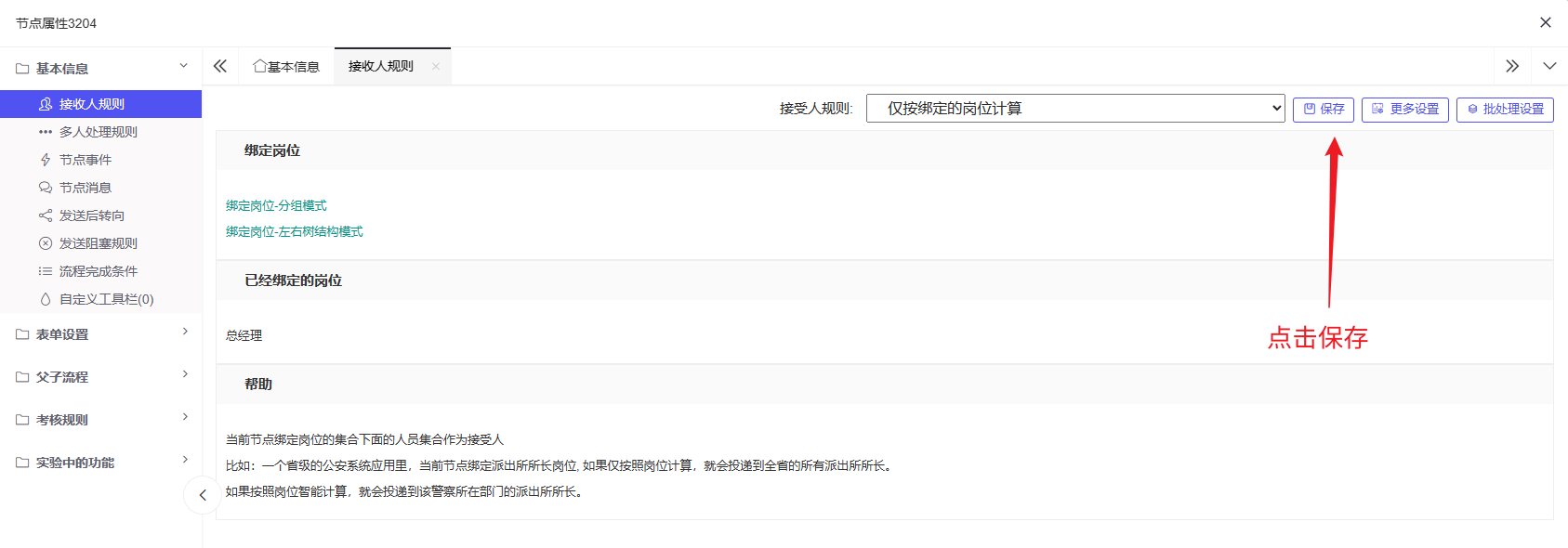Switch to the 基本信息 tab

(286, 66)
